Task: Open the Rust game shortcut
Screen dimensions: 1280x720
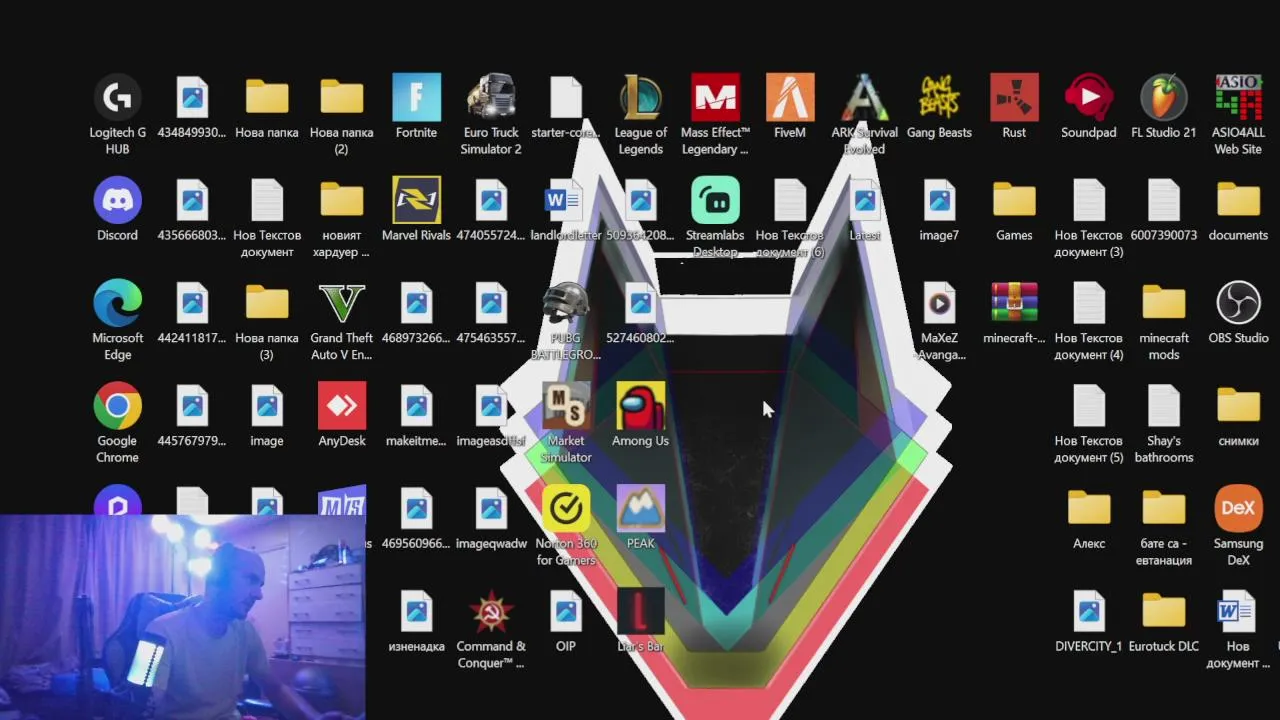Action: tap(1014, 106)
